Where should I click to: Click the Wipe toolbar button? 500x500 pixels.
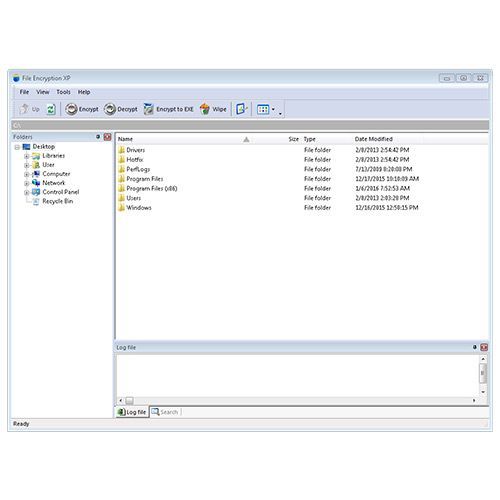pyautogui.click(x=213, y=109)
